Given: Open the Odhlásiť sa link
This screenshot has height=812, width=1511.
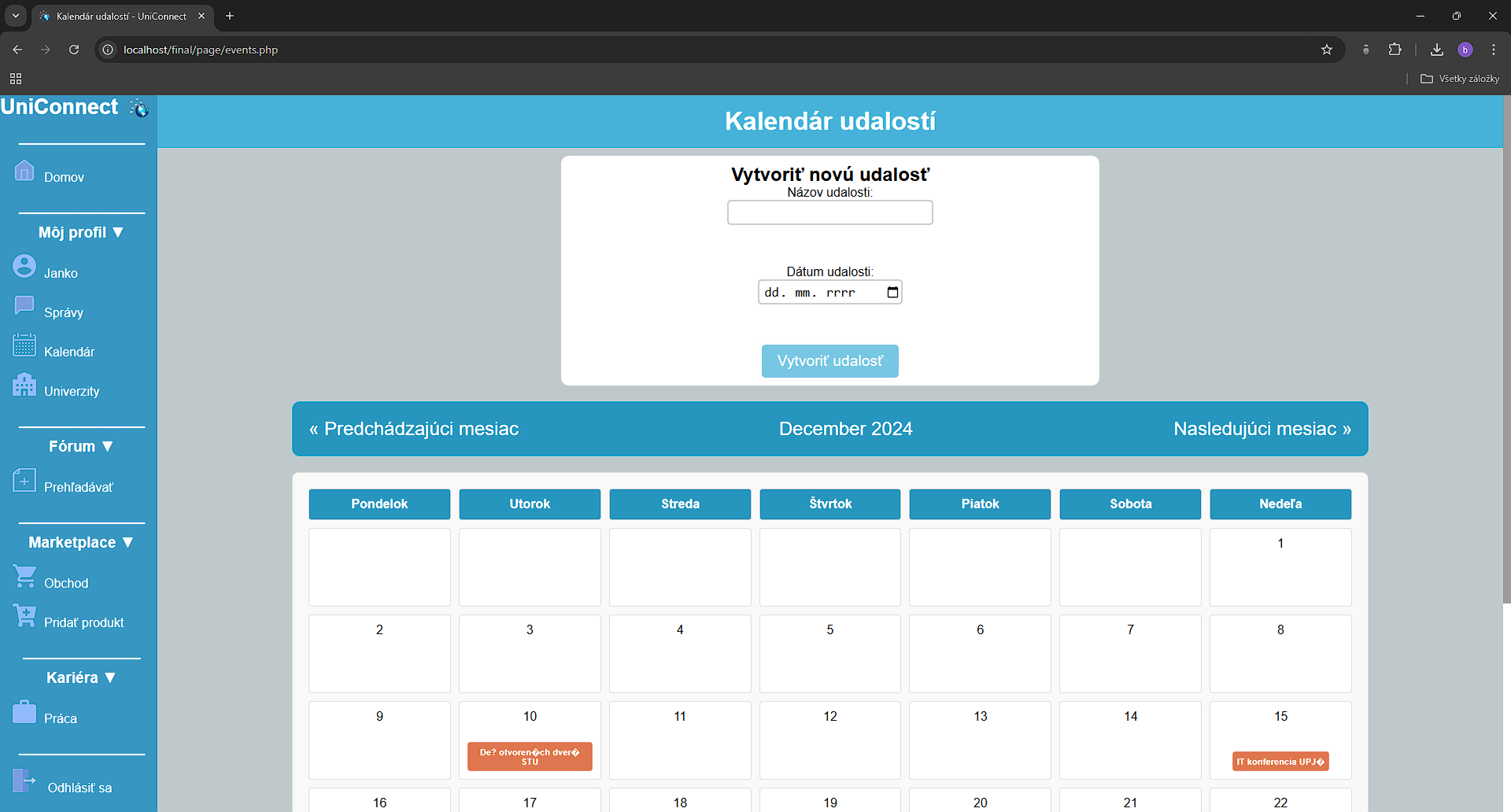Looking at the screenshot, I should [x=79, y=788].
